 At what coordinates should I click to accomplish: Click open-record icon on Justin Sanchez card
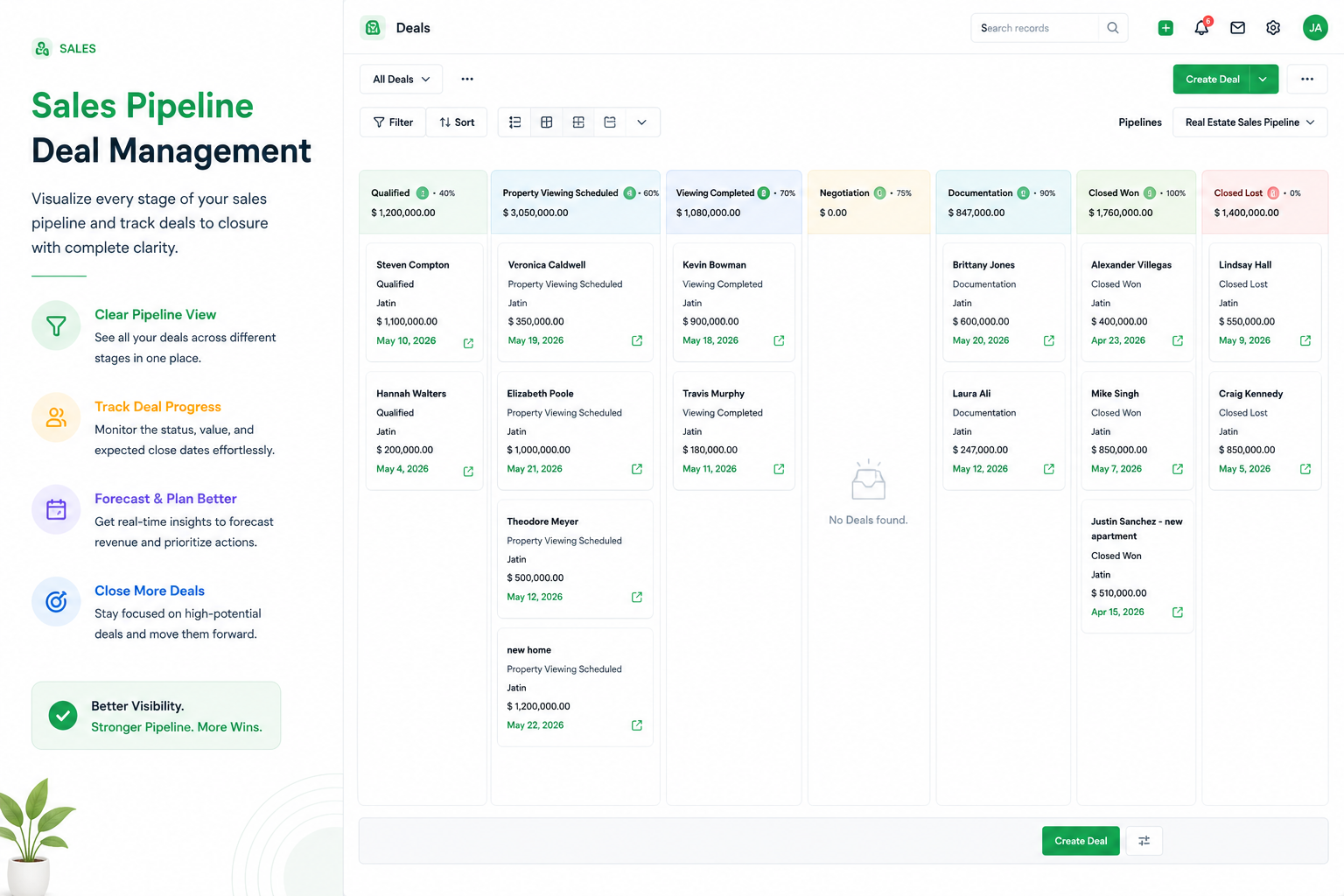pyautogui.click(x=1178, y=612)
